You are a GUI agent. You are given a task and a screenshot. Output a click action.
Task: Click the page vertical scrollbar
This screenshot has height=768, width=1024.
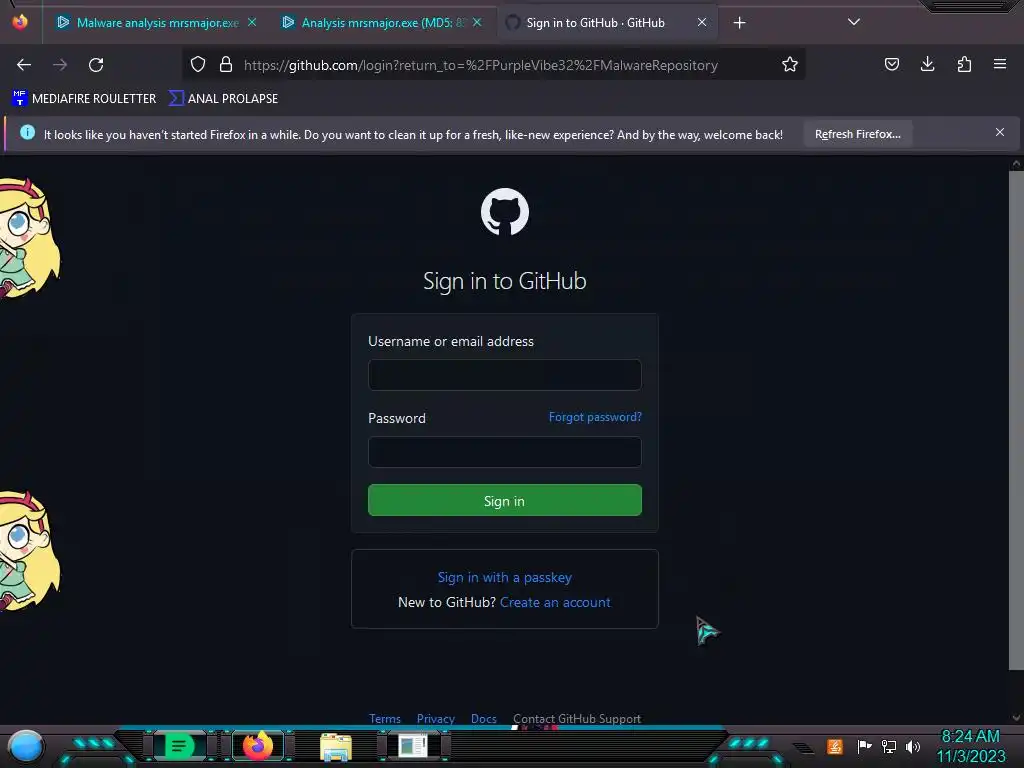[x=1016, y=420]
